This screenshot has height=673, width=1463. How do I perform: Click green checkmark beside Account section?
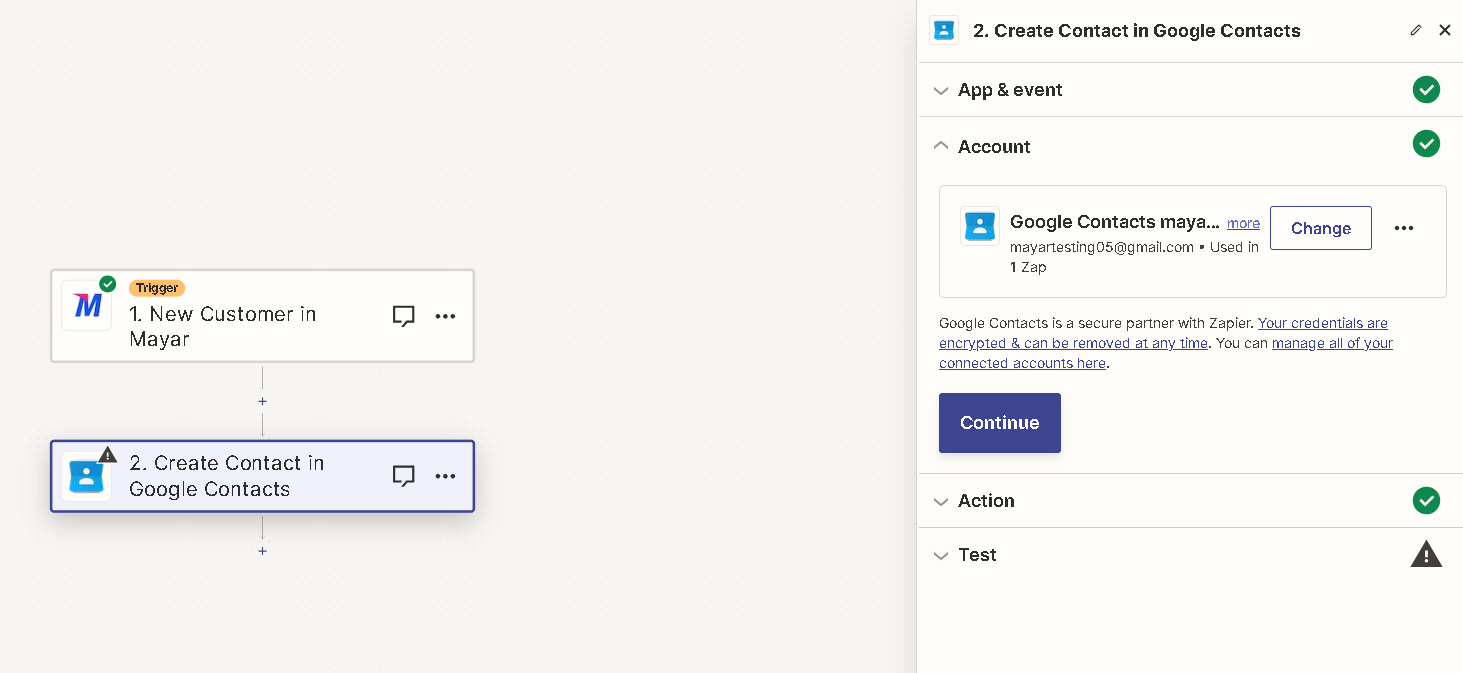point(1426,144)
